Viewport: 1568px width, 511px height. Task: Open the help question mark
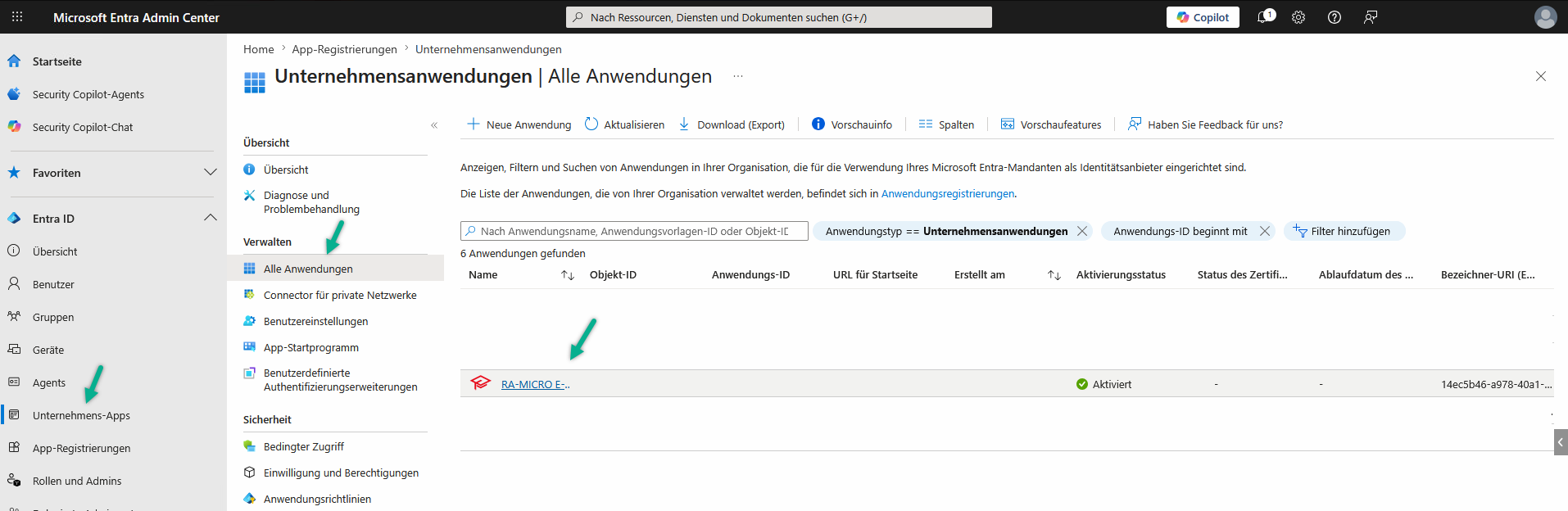coord(1335,17)
